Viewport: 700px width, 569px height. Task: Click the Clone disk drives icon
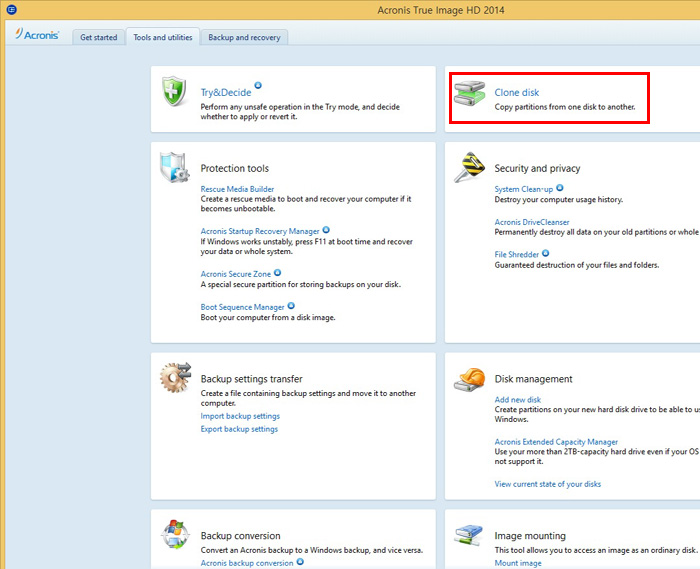click(x=469, y=93)
